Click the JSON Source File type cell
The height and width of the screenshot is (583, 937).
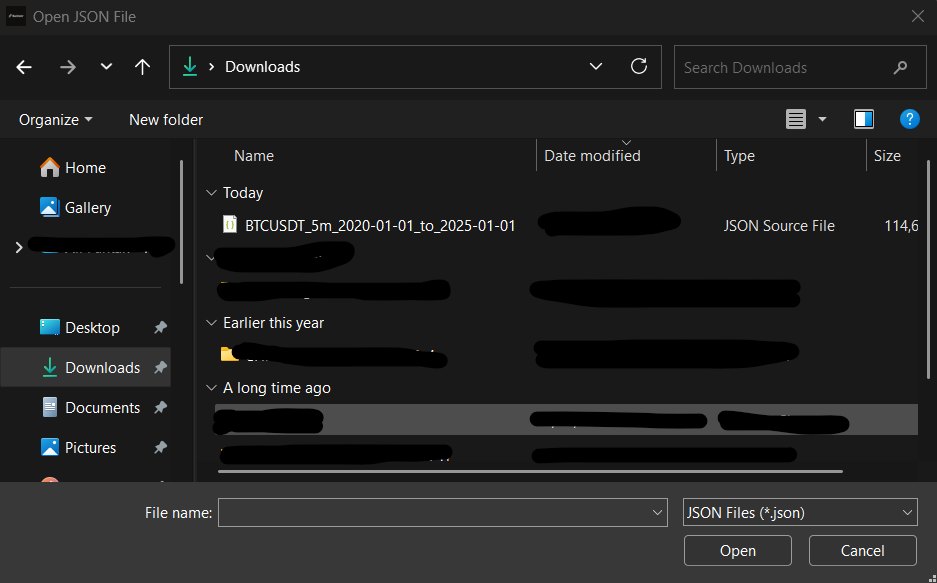[779, 226]
